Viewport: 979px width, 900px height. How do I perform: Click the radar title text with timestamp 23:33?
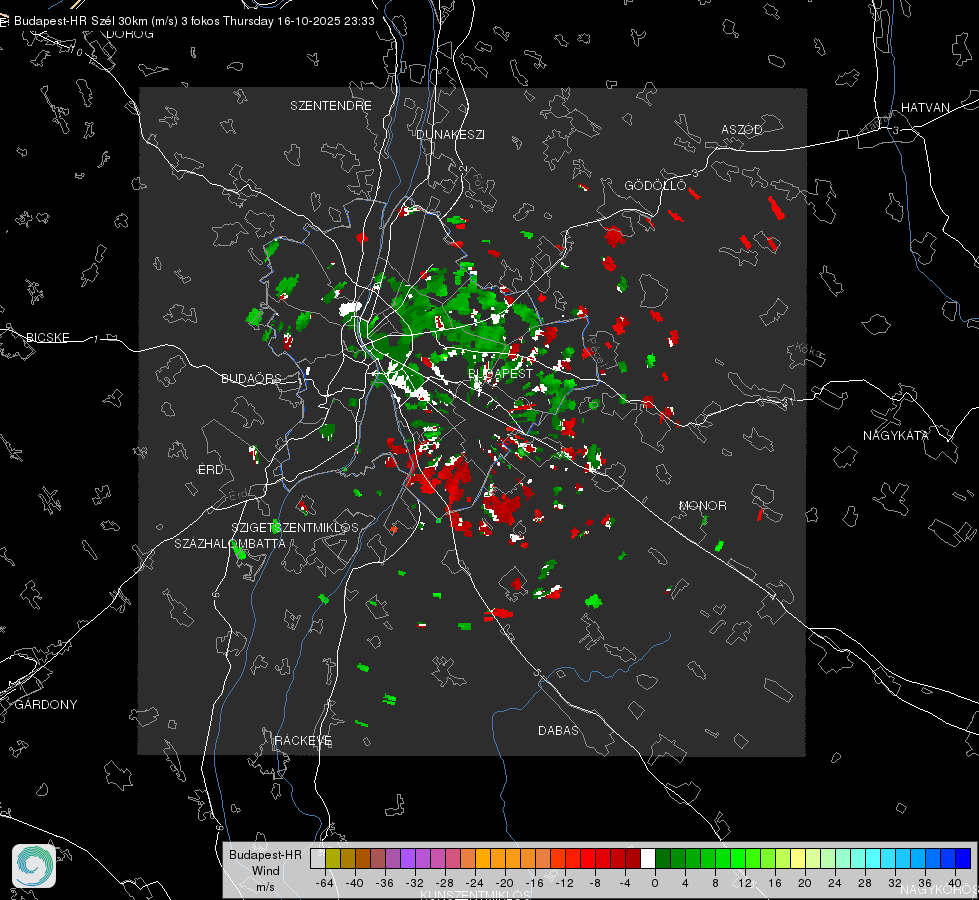pos(194,21)
